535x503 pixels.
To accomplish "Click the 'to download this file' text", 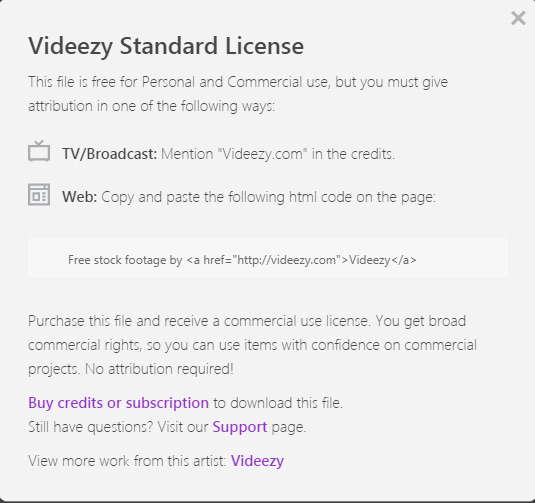I will click(278, 403).
